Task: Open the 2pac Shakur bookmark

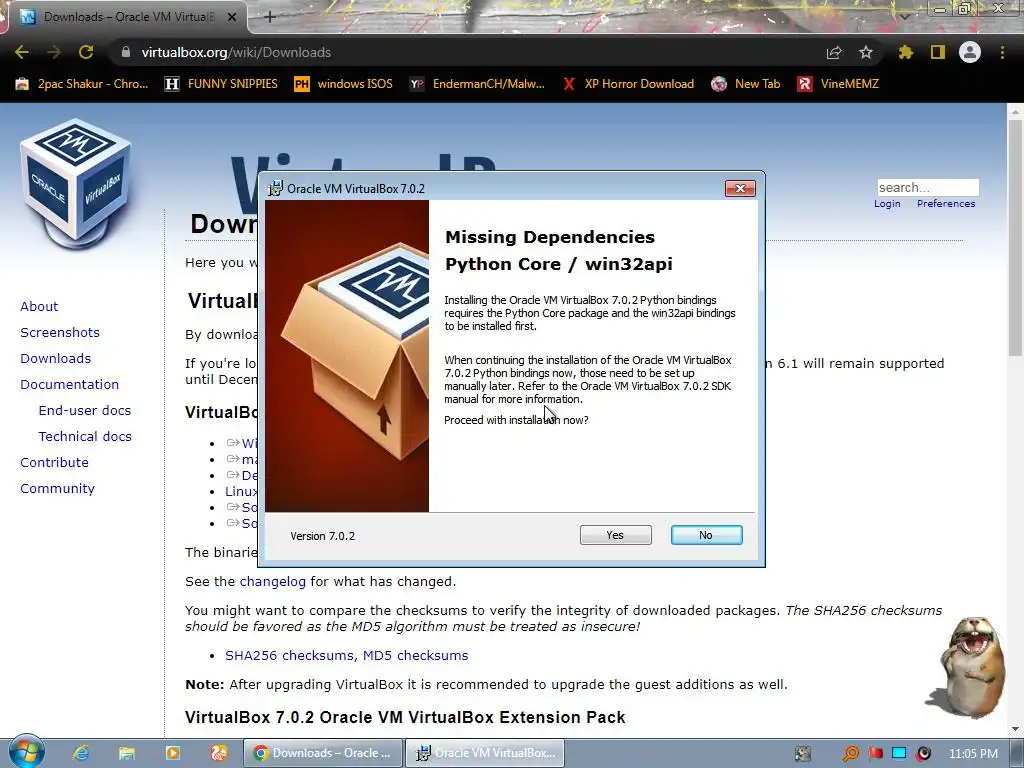Action: point(82,84)
